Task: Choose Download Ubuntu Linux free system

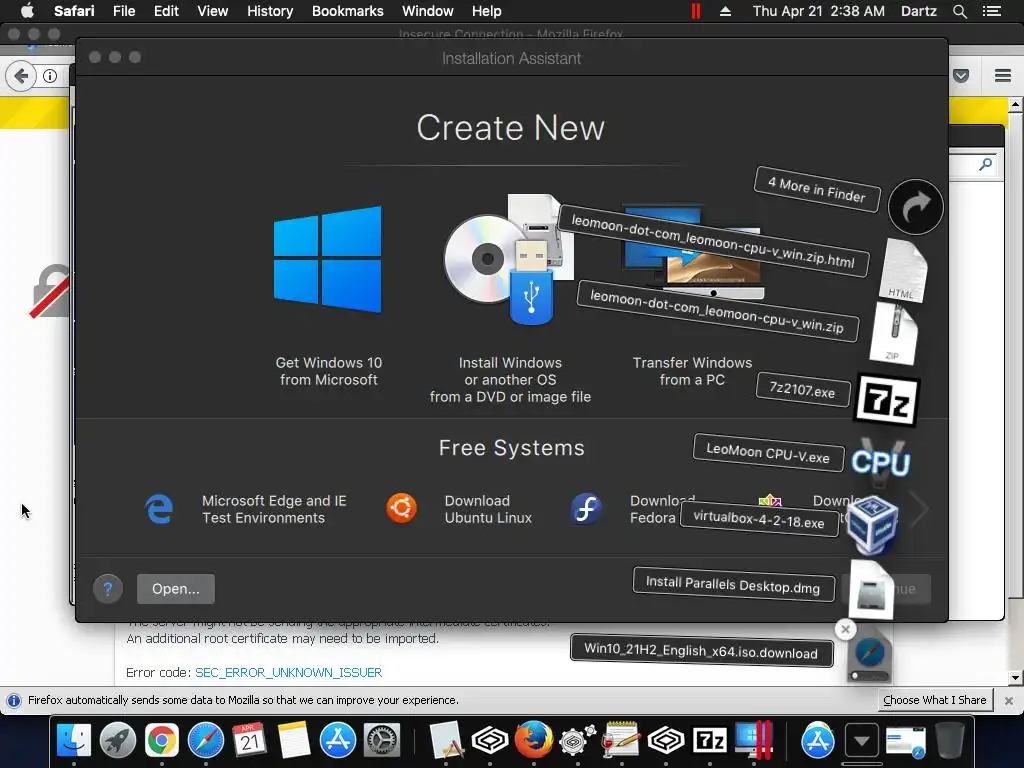Action: coord(459,509)
